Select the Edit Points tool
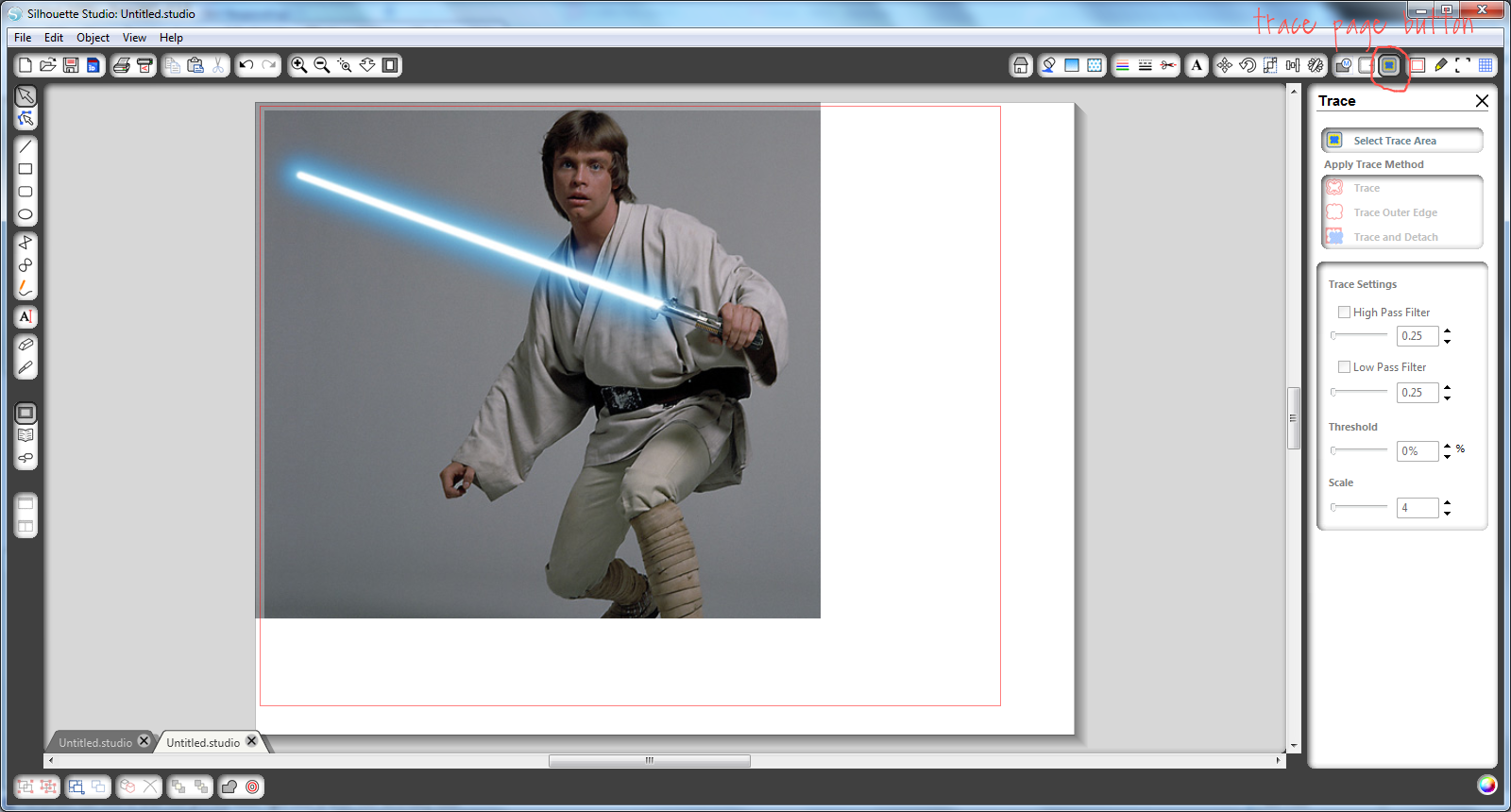 pos(25,119)
